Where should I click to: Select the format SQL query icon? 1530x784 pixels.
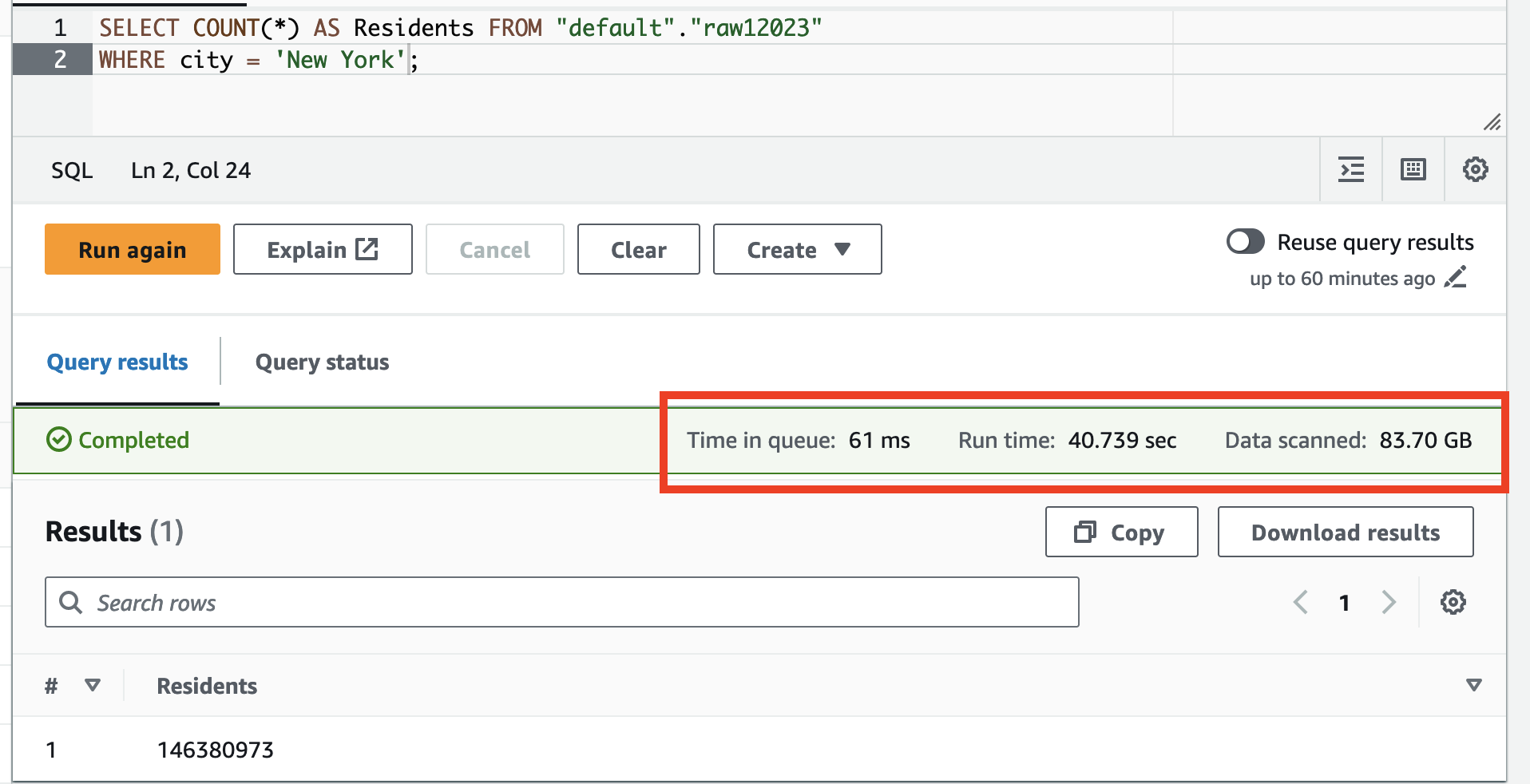click(1350, 169)
